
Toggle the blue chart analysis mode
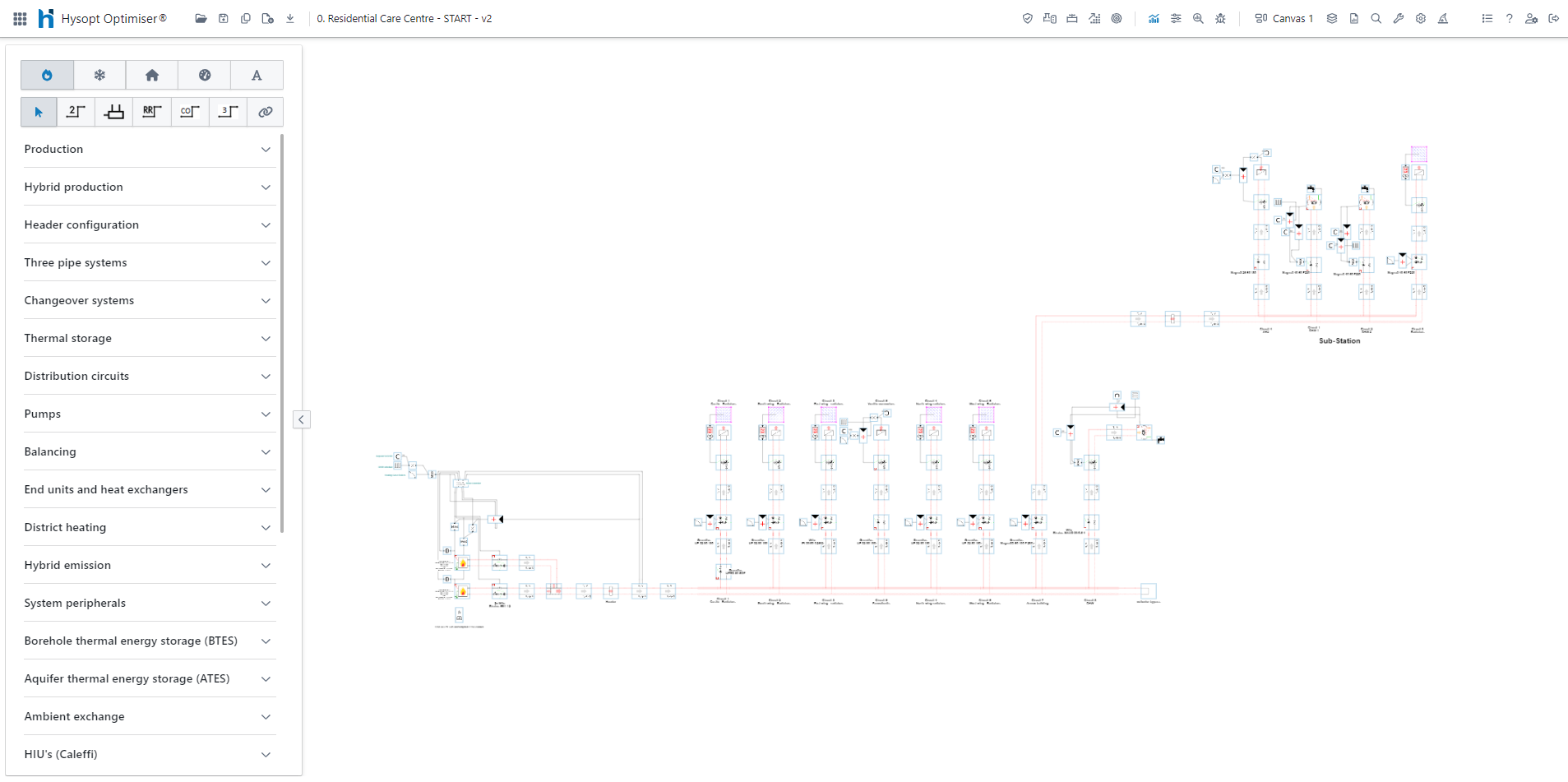1154,18
